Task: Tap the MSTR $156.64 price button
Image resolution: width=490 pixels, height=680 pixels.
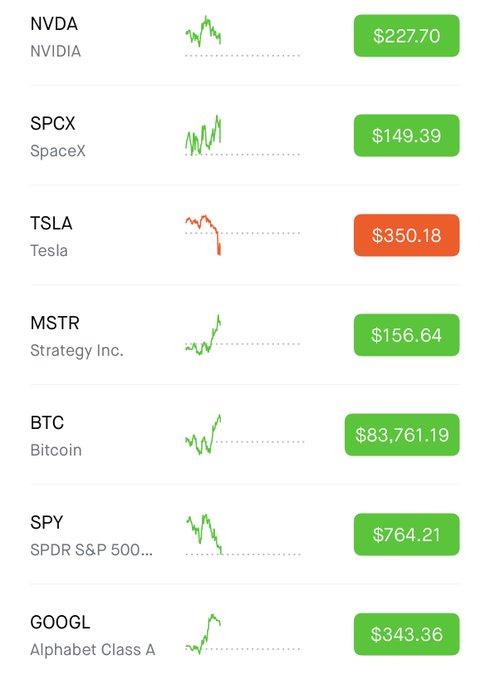Action: coord(406,335)
